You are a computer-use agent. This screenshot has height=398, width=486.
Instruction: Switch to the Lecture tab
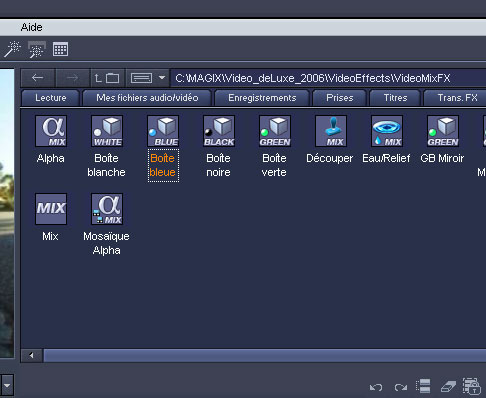(x=51, y=98)
